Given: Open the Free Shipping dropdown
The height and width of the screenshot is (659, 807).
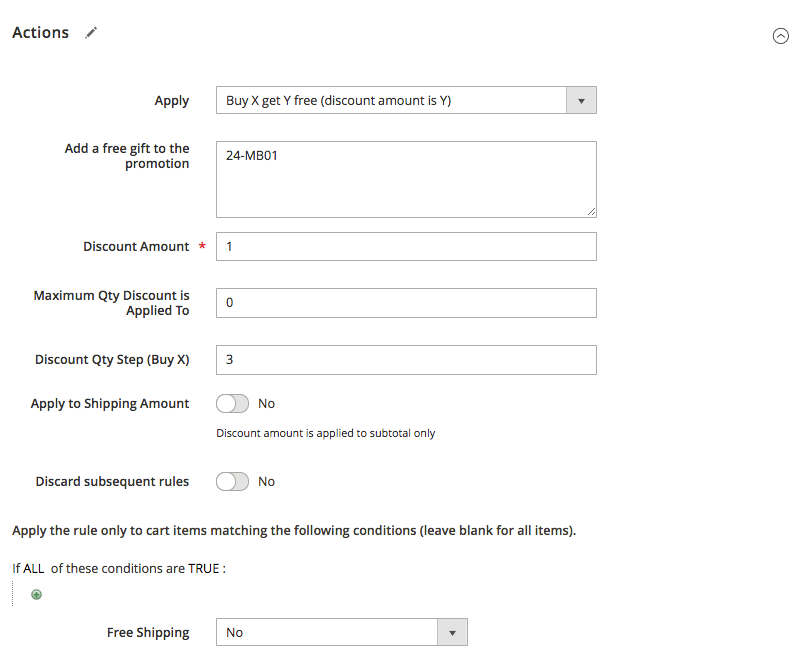Looking at the screenshot, I should [328, 632].
